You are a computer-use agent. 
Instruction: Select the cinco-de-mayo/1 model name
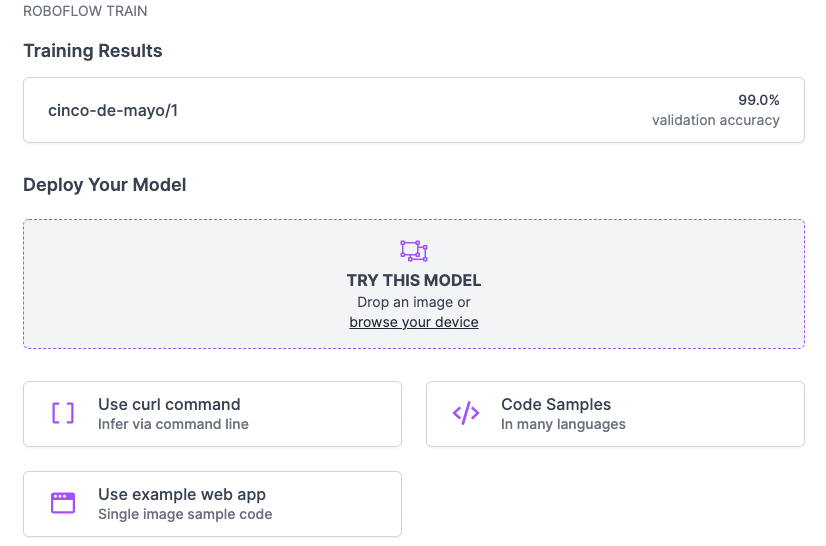(113, 110)
